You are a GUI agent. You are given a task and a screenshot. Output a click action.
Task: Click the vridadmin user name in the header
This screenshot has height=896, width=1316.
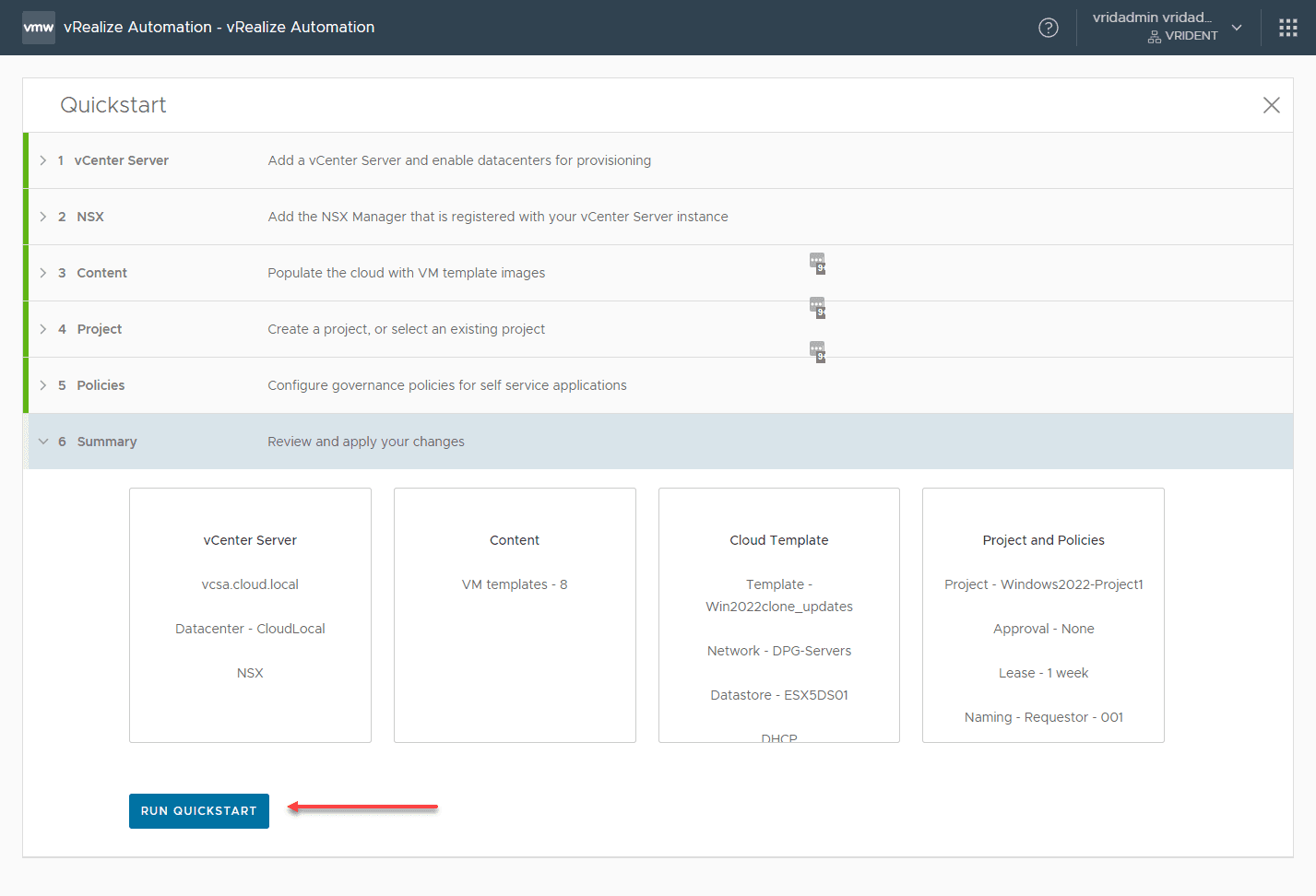point(1153,18)
